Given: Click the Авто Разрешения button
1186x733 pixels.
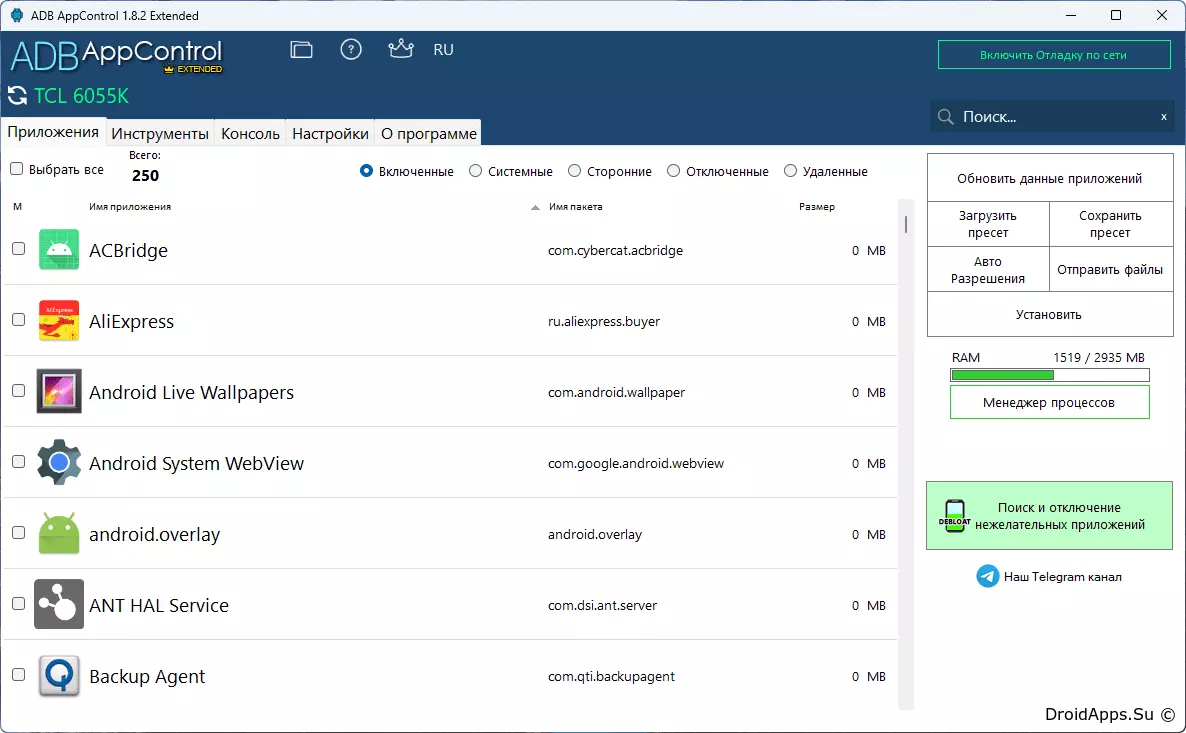Looking at the screenshot, I should click(988, 269).
